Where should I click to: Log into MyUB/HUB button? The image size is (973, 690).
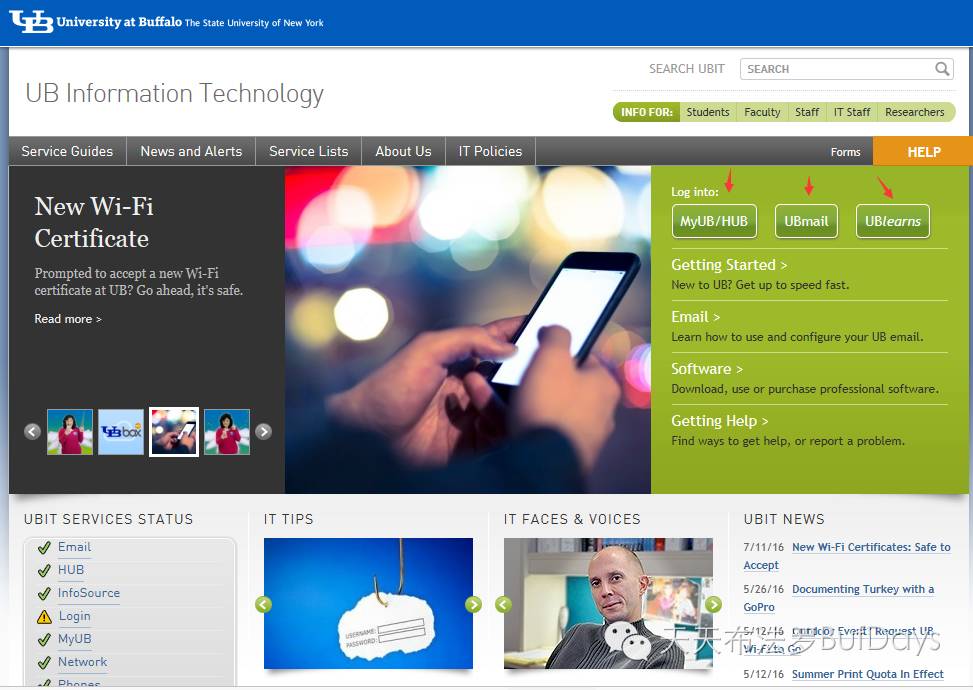pos(714,221)
